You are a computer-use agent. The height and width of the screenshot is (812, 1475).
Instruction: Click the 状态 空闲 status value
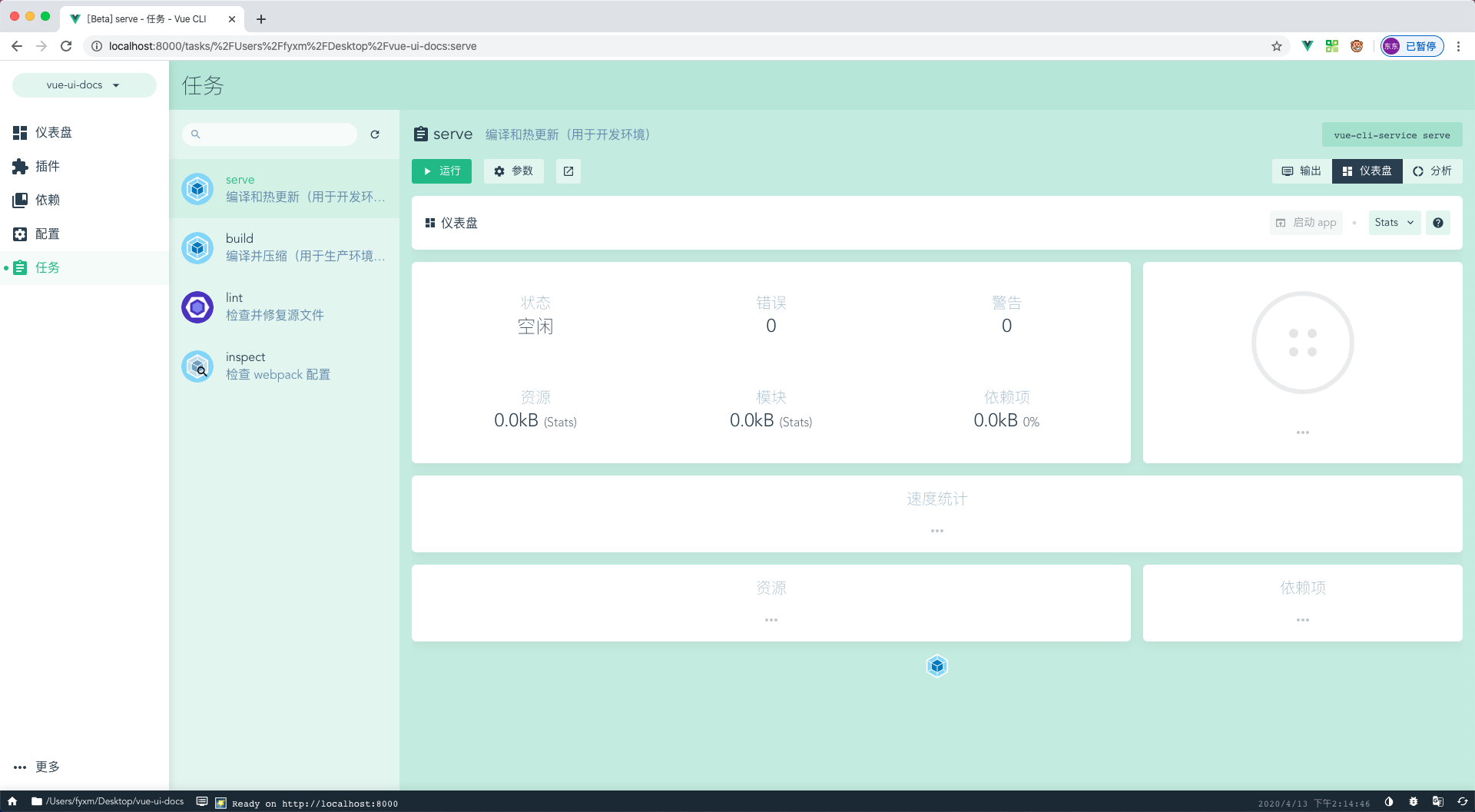535,326
